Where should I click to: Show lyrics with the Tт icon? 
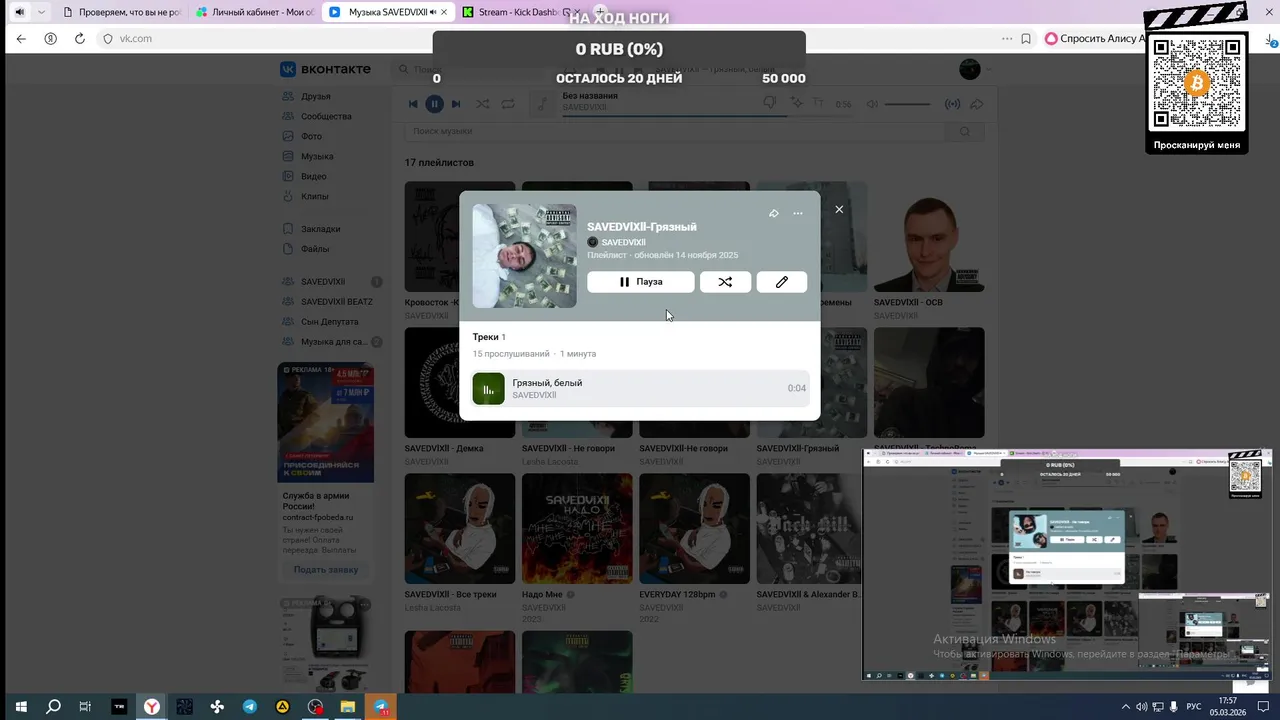coord(818,103)
